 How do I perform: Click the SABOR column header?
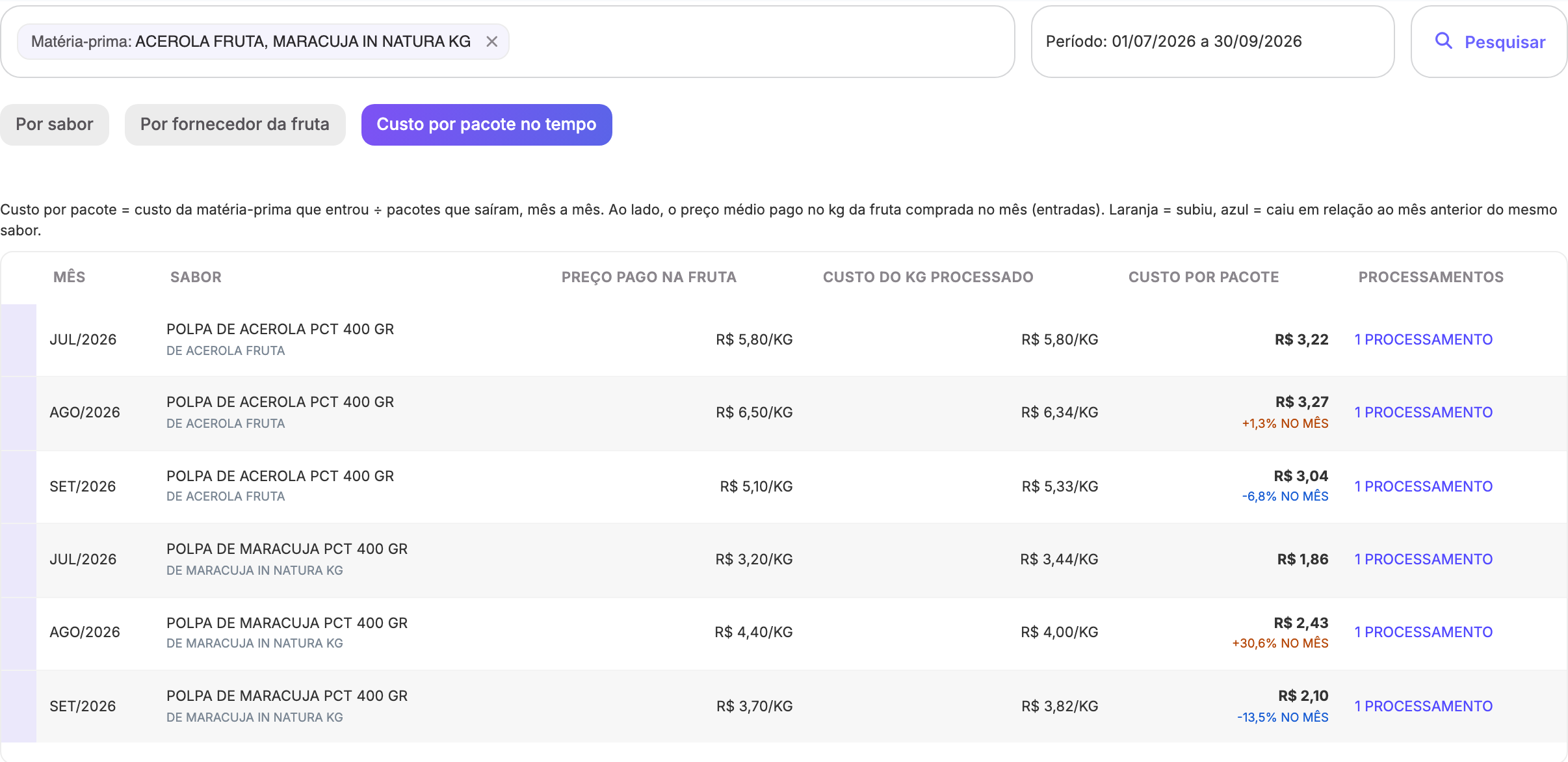coord(196,277)
